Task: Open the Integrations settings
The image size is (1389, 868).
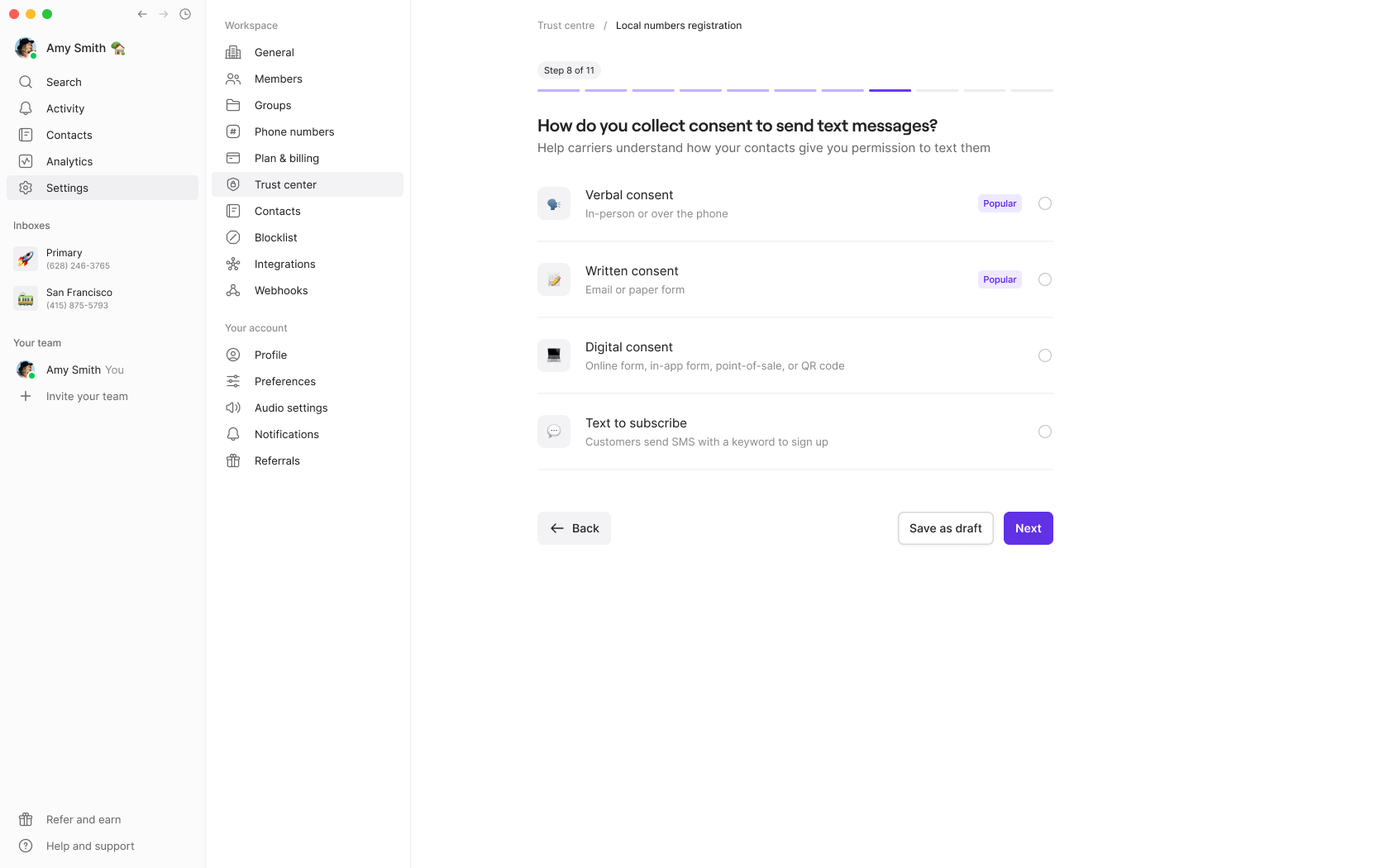Action: tap(308, 264)
